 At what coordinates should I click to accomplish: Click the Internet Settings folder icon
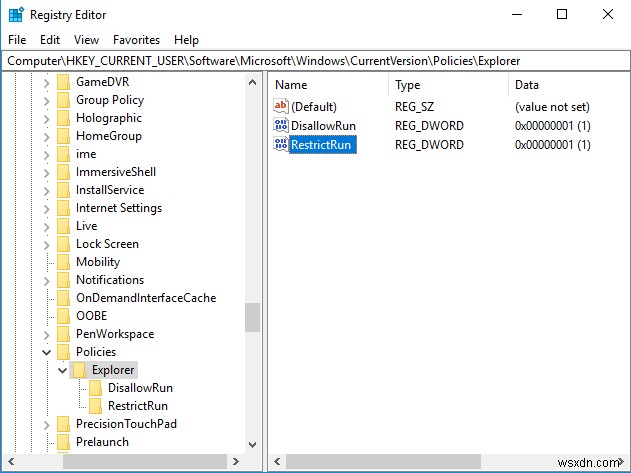(64, 208)
